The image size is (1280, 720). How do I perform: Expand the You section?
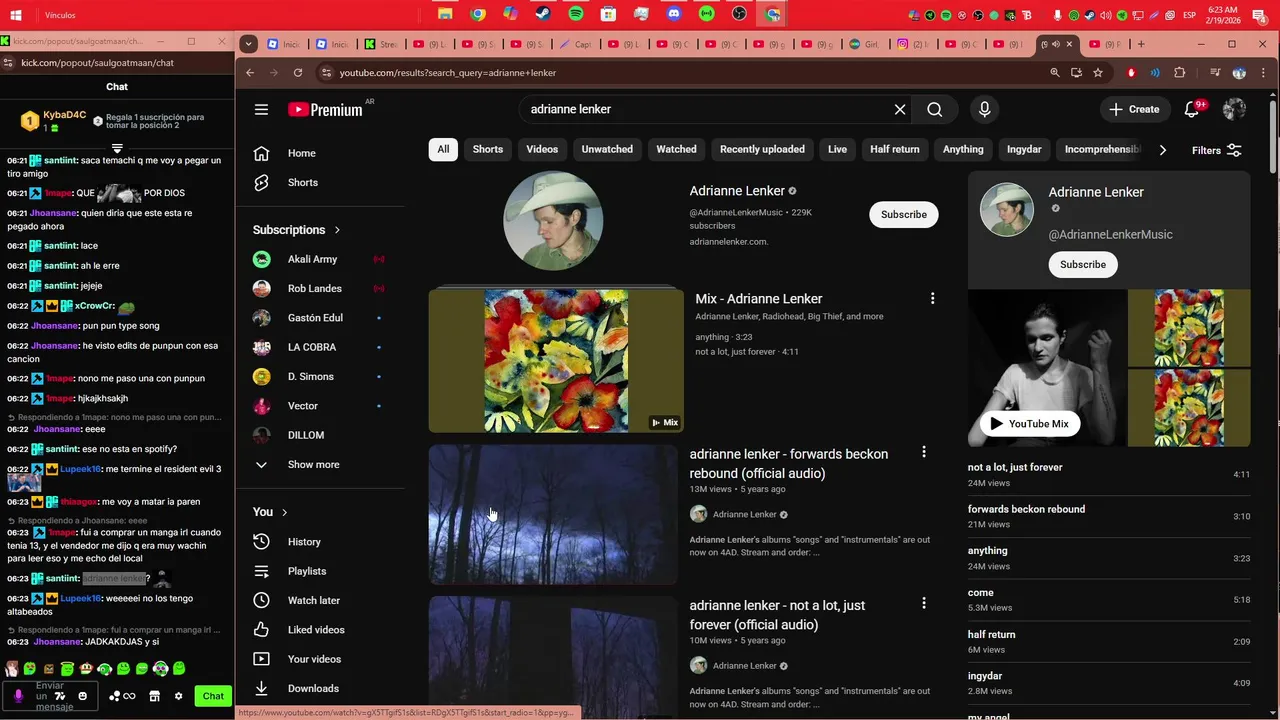pyautogui.click(x=270, y=511)
